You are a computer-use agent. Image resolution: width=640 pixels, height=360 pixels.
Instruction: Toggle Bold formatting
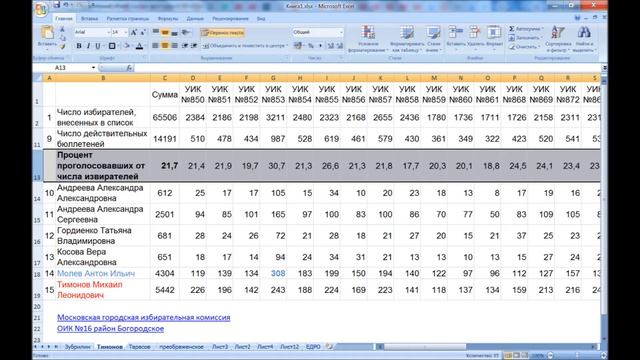[79, 46]
